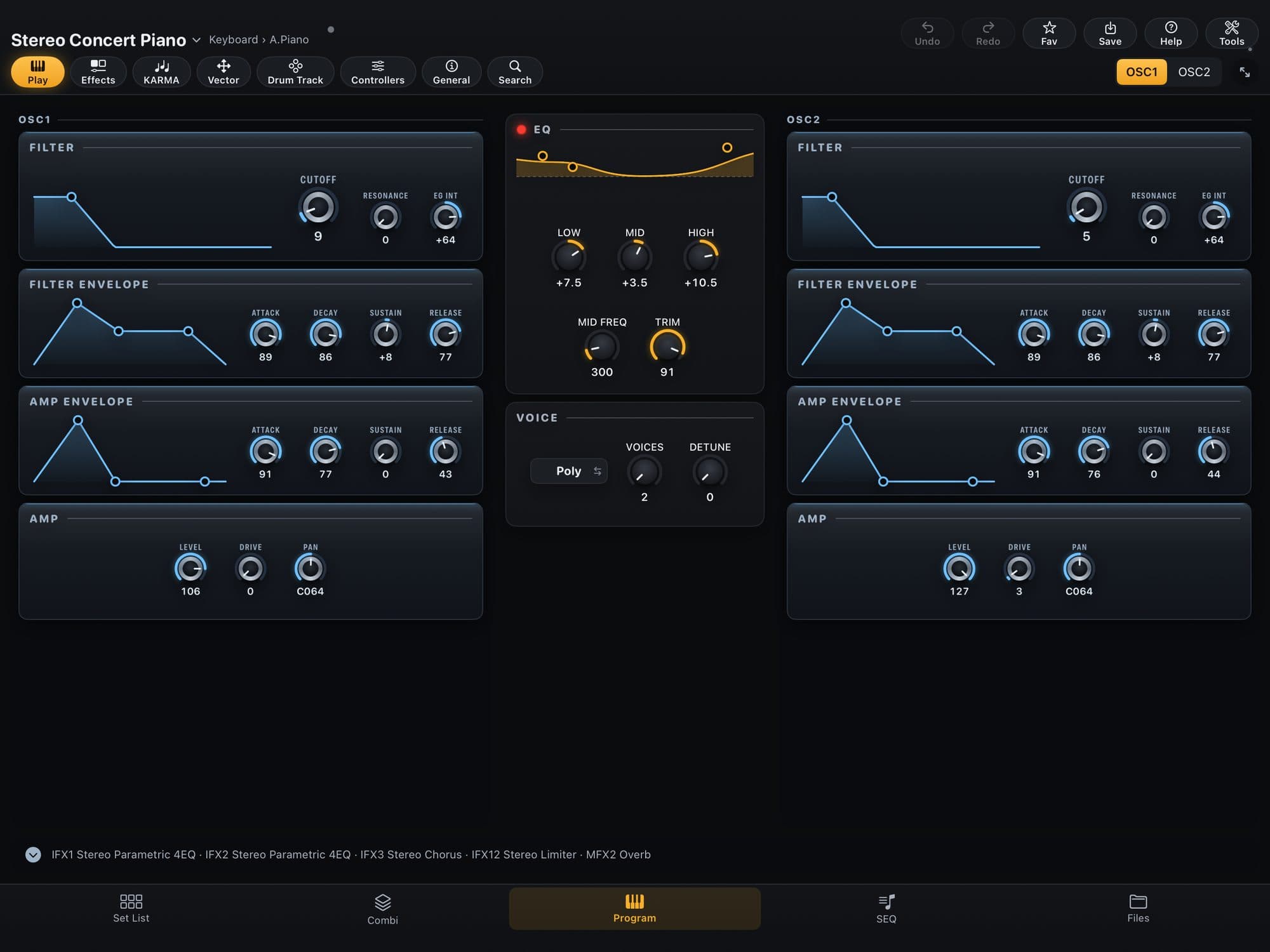
Task: Click the Voice Detune knob
Action: coord(710,472)
